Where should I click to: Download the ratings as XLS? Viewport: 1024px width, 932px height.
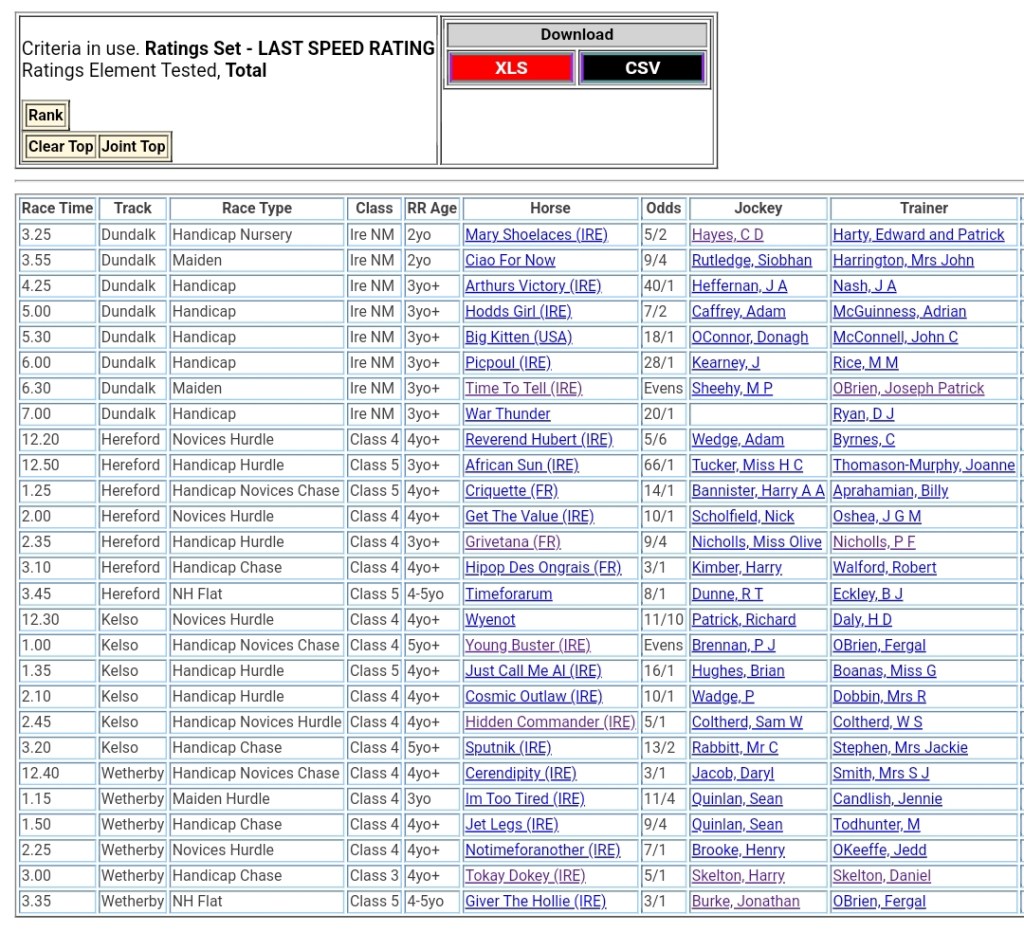(511, 68)
